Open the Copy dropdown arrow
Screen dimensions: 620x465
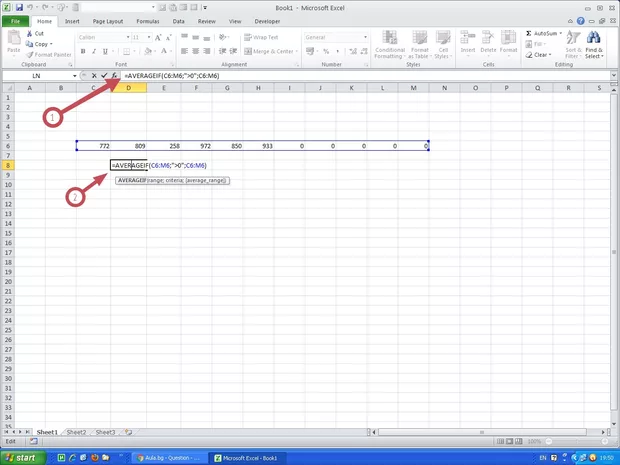[x=51, y=44]
